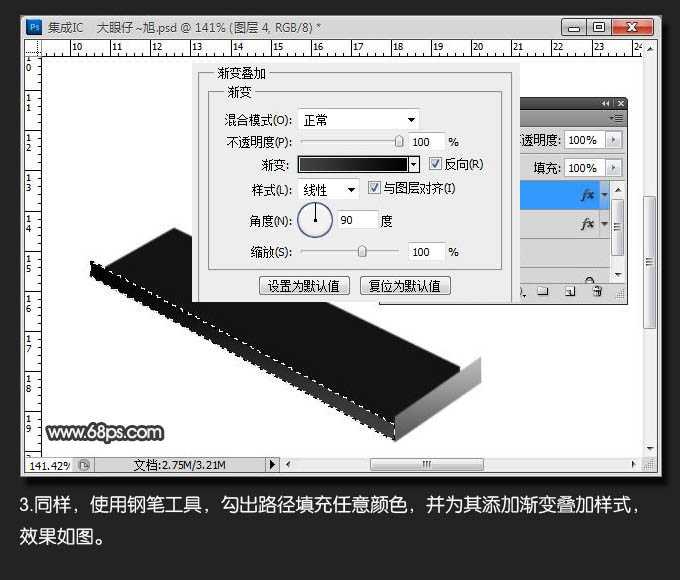Click the zoom field showing 141.42%

(x=49, y=465)
